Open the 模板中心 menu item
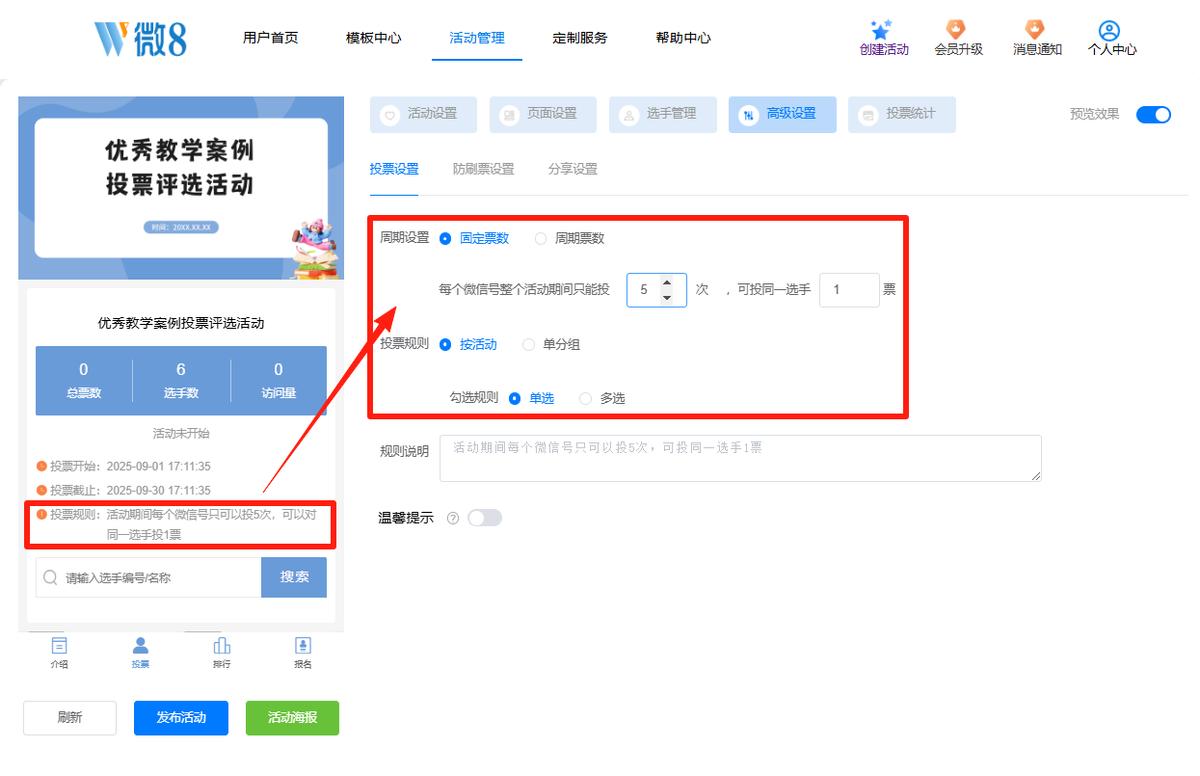The height and width of the screenshot is (776, 1200). click(374, 38)
